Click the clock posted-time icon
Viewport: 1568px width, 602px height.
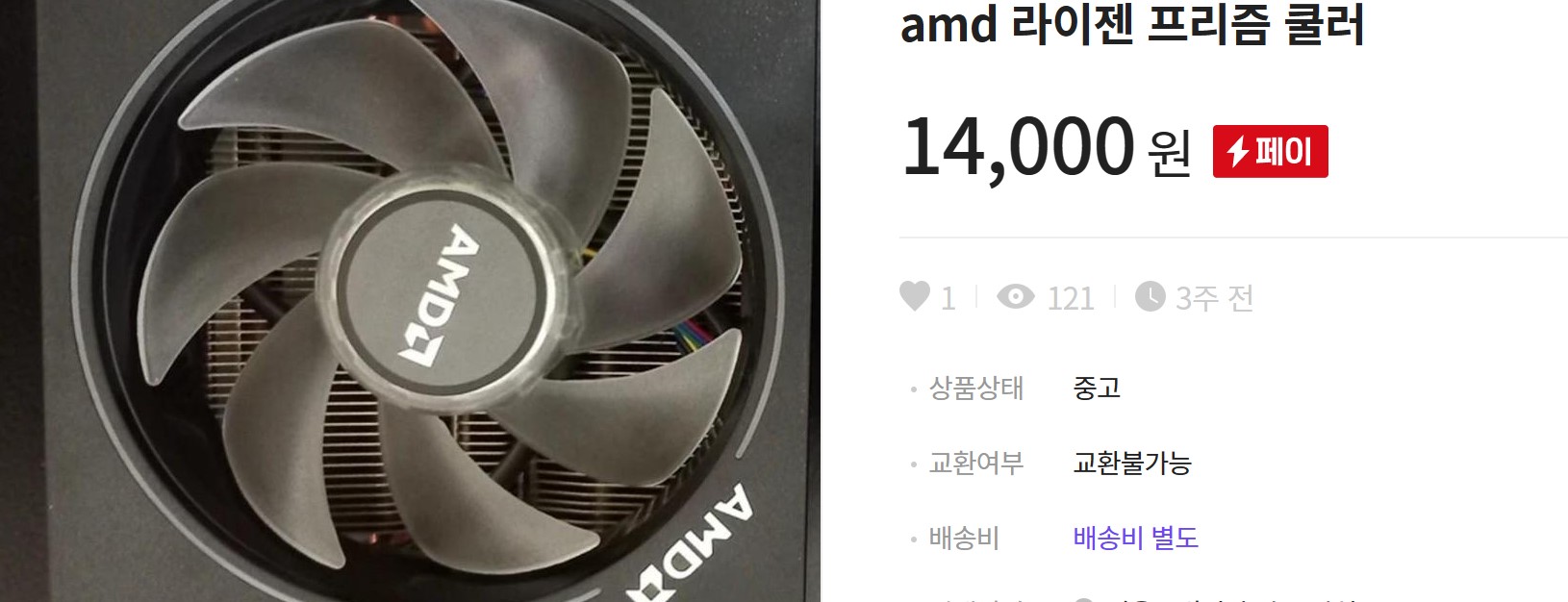1150,296
